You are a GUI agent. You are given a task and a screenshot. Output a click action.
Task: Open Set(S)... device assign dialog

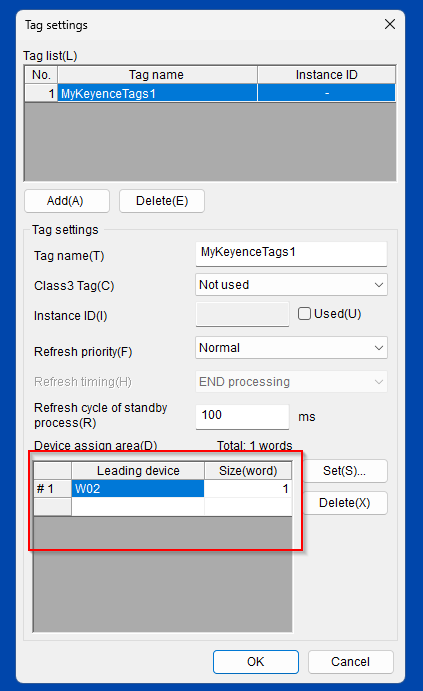point(345,471)
